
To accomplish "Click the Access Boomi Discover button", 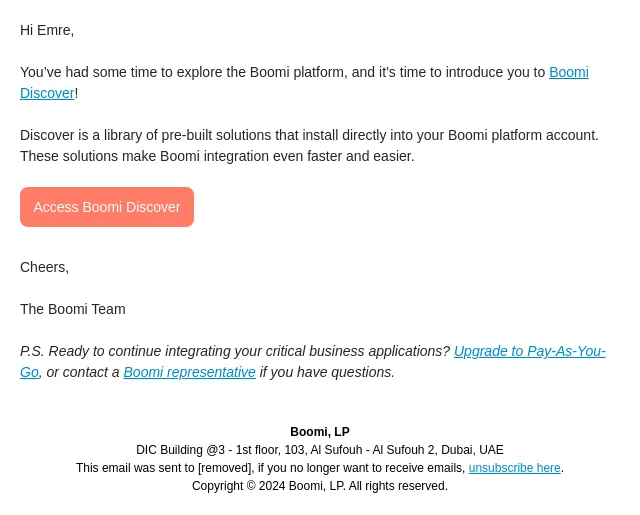I will [107, 207].
